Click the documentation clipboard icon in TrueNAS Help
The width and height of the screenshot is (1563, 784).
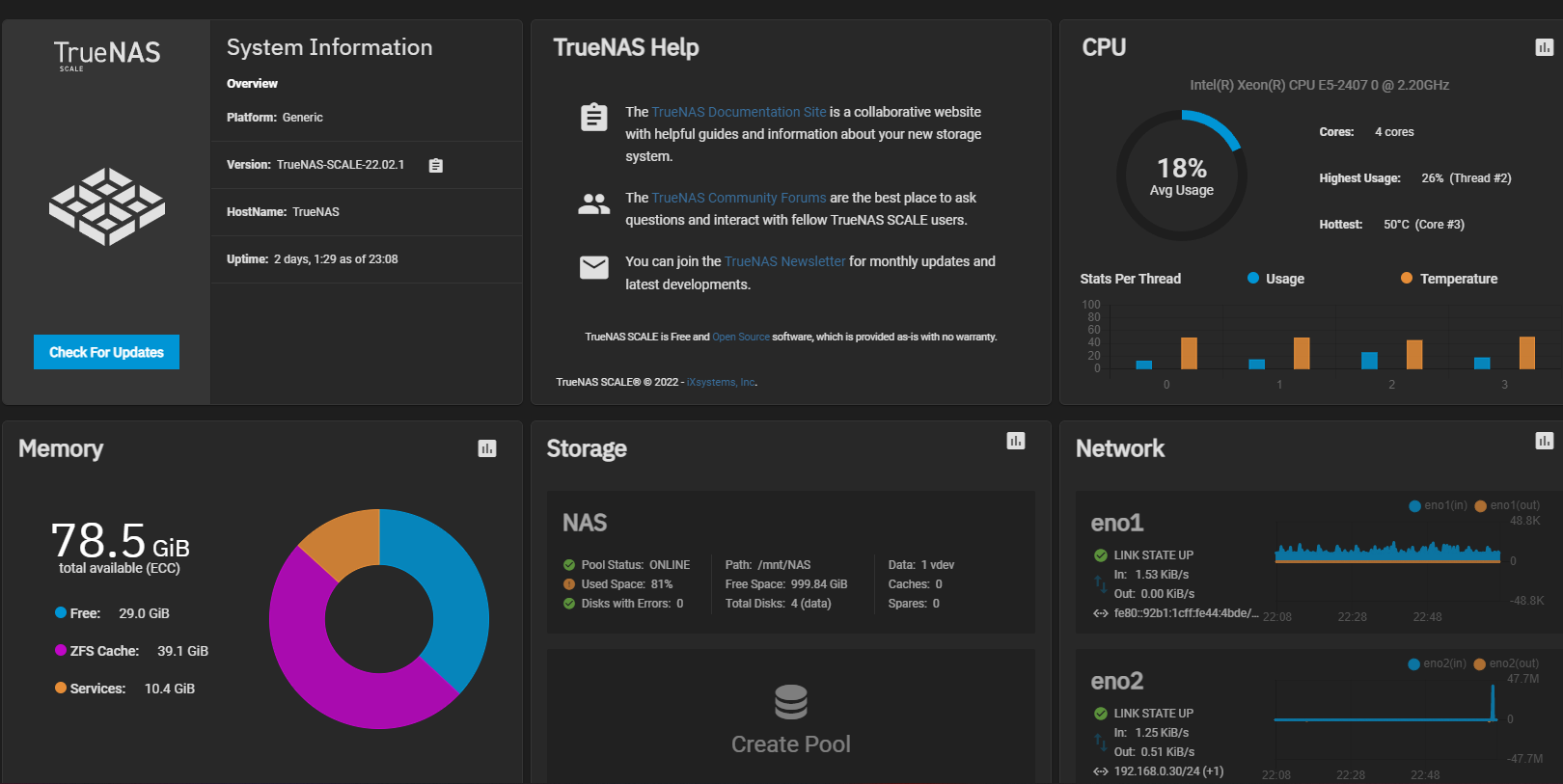pos(594,117)
